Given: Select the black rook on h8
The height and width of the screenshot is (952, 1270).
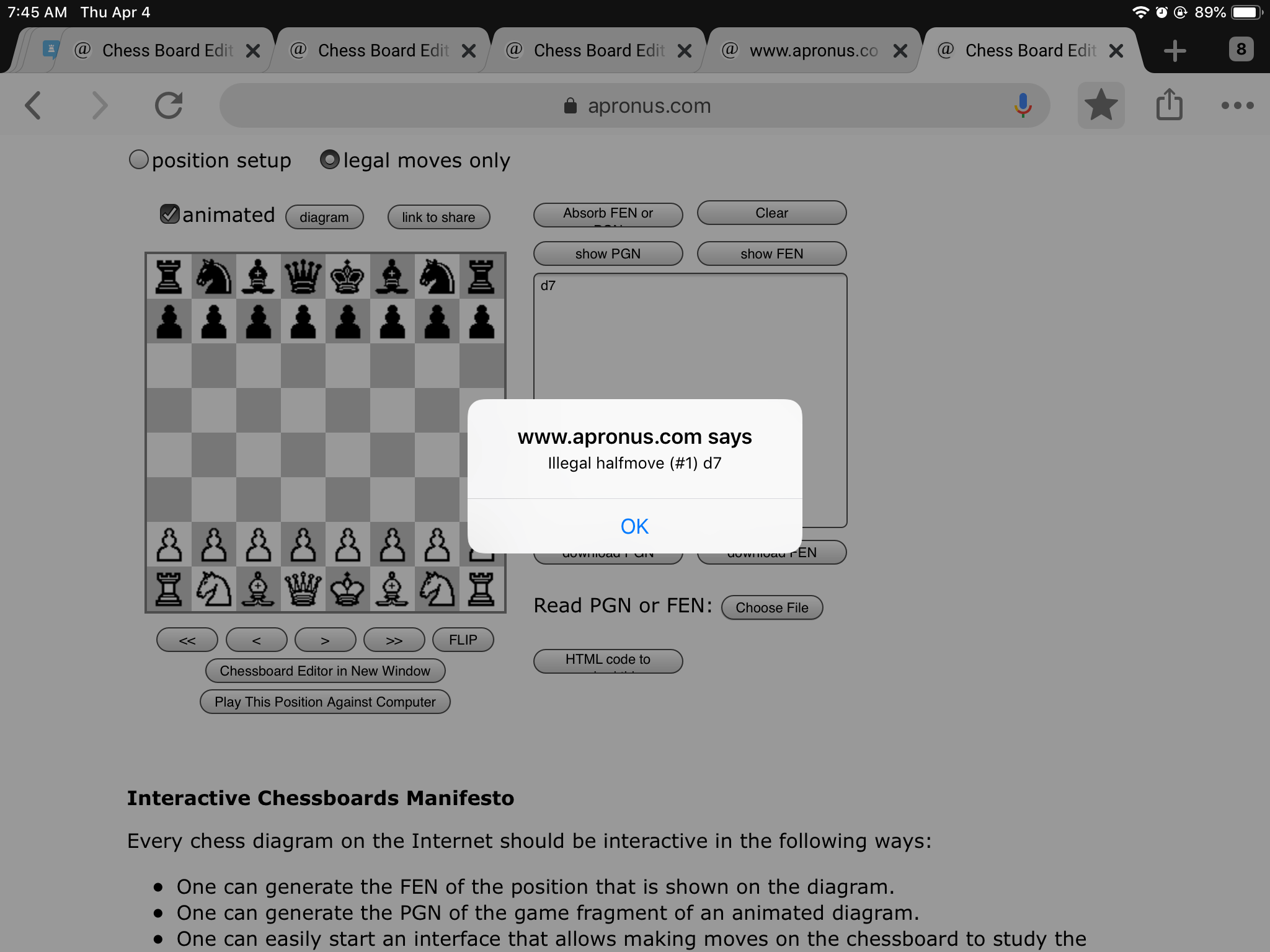Looking at the screenshot, I should 482,276.
